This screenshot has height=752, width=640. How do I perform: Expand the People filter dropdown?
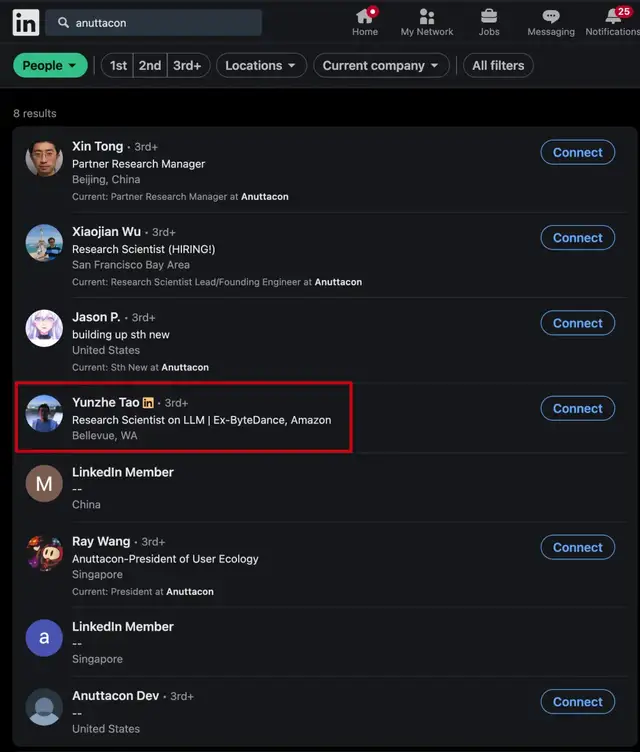[50, 66]
